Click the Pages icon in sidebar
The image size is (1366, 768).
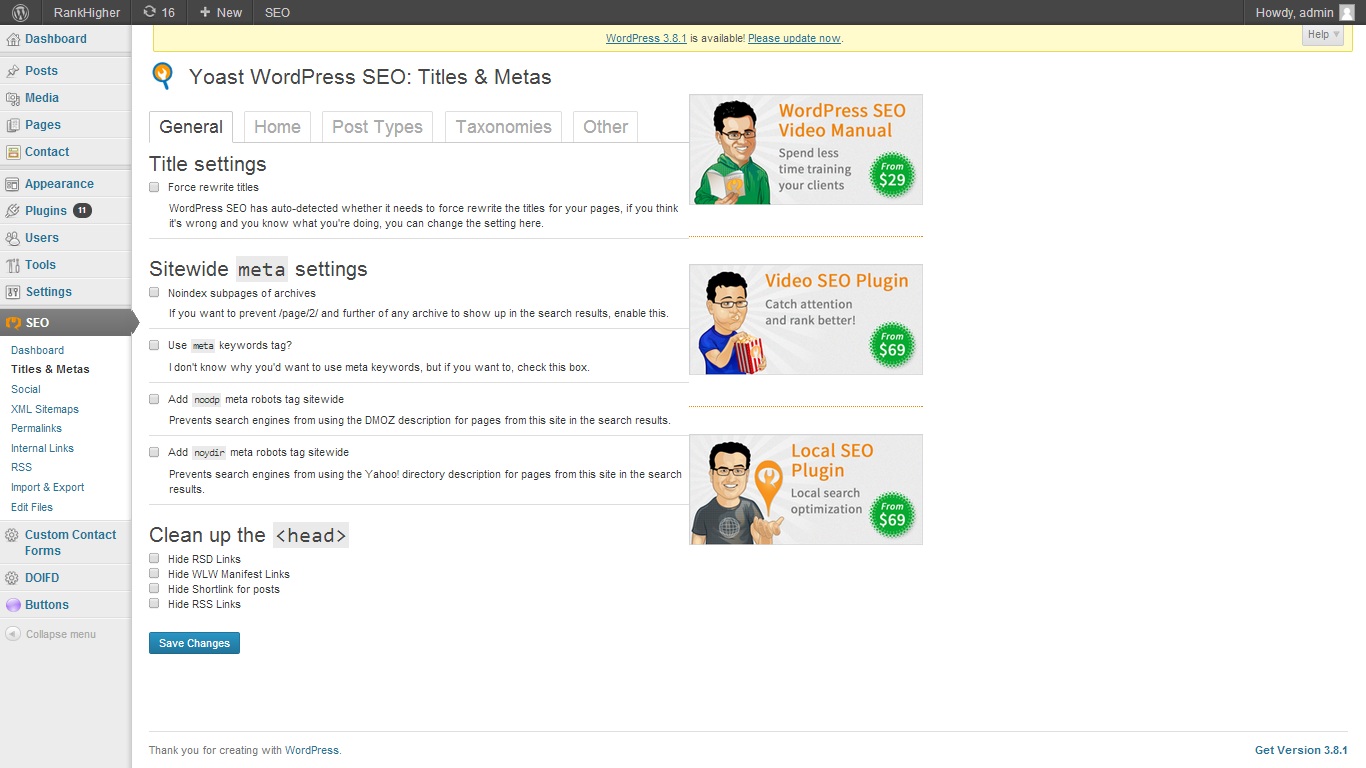click(13, 125)
